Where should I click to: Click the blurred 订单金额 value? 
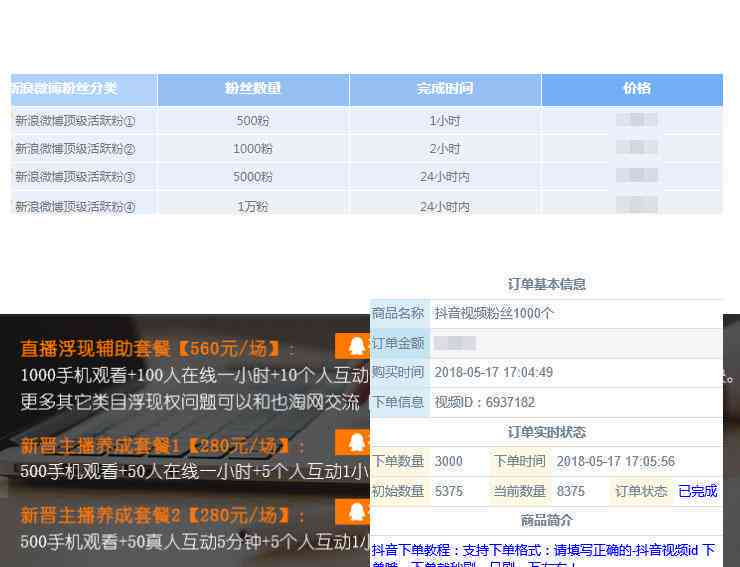coord(454,343)
